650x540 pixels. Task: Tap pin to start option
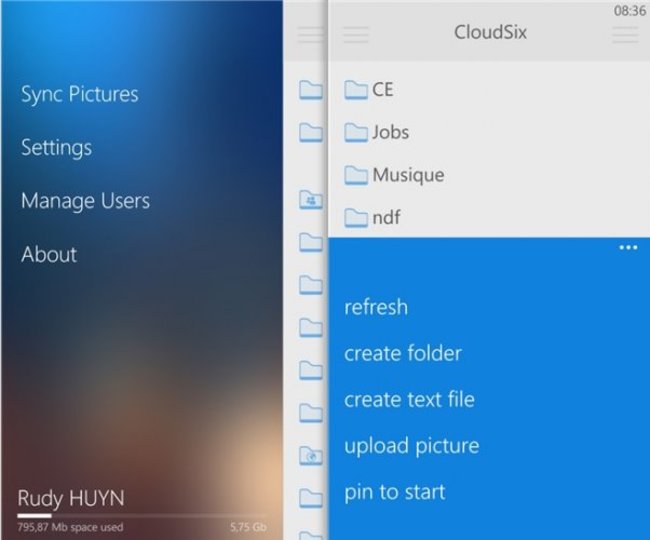click(395, 491)
